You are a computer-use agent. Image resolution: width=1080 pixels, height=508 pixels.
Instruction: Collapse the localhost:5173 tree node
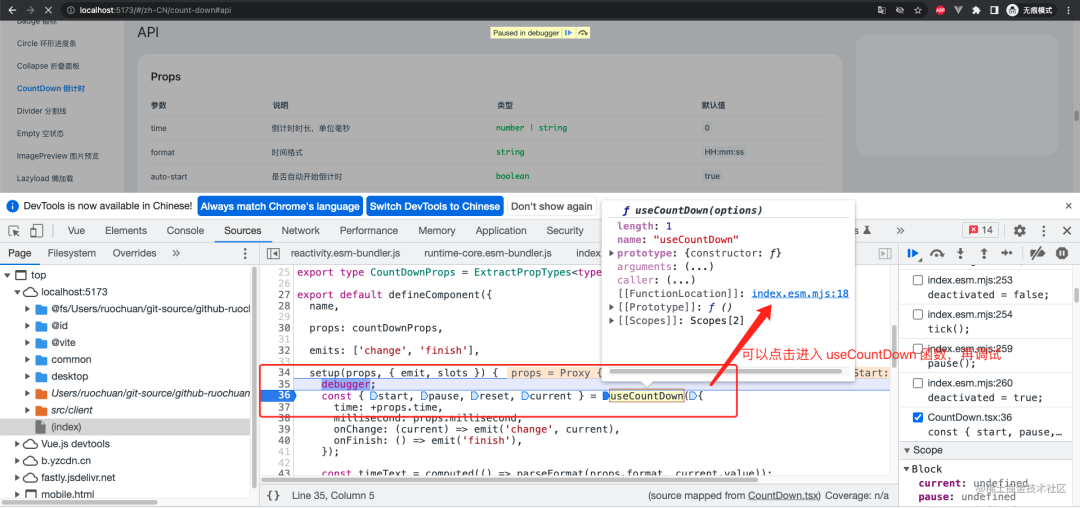click(18, 292)
